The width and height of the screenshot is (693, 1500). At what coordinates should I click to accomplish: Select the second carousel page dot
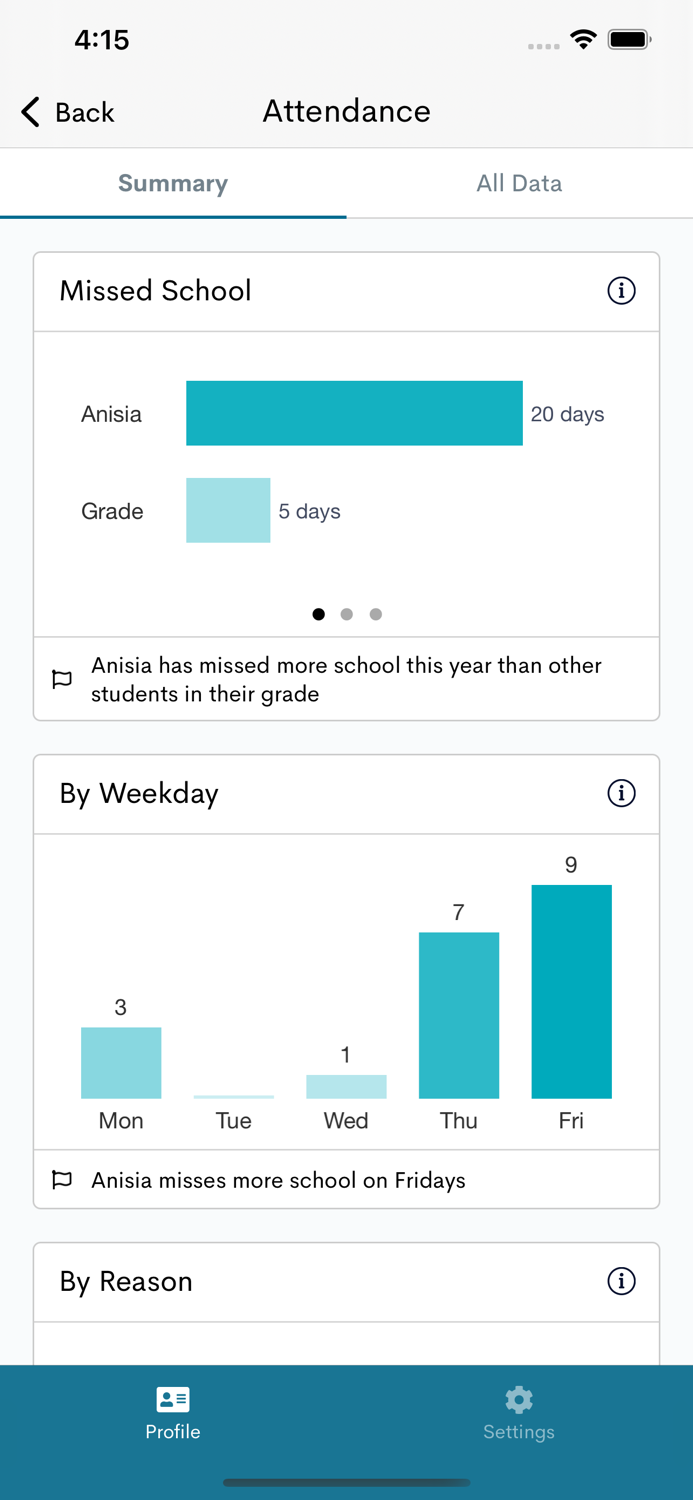(x=346, y=614)
